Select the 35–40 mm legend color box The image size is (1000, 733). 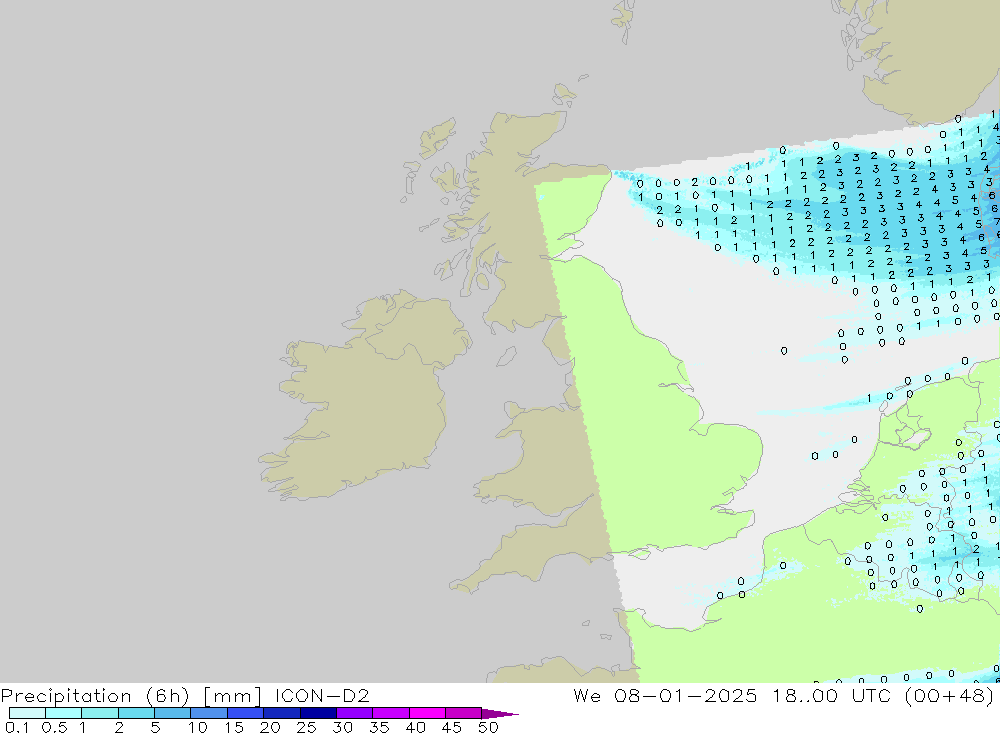(x=391, y=713)
